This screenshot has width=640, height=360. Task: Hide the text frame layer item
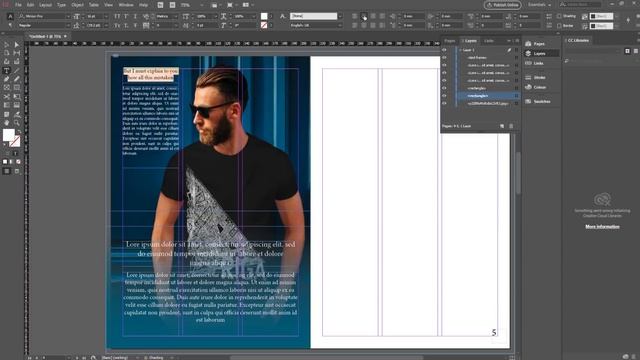click(x=444, y=58)
